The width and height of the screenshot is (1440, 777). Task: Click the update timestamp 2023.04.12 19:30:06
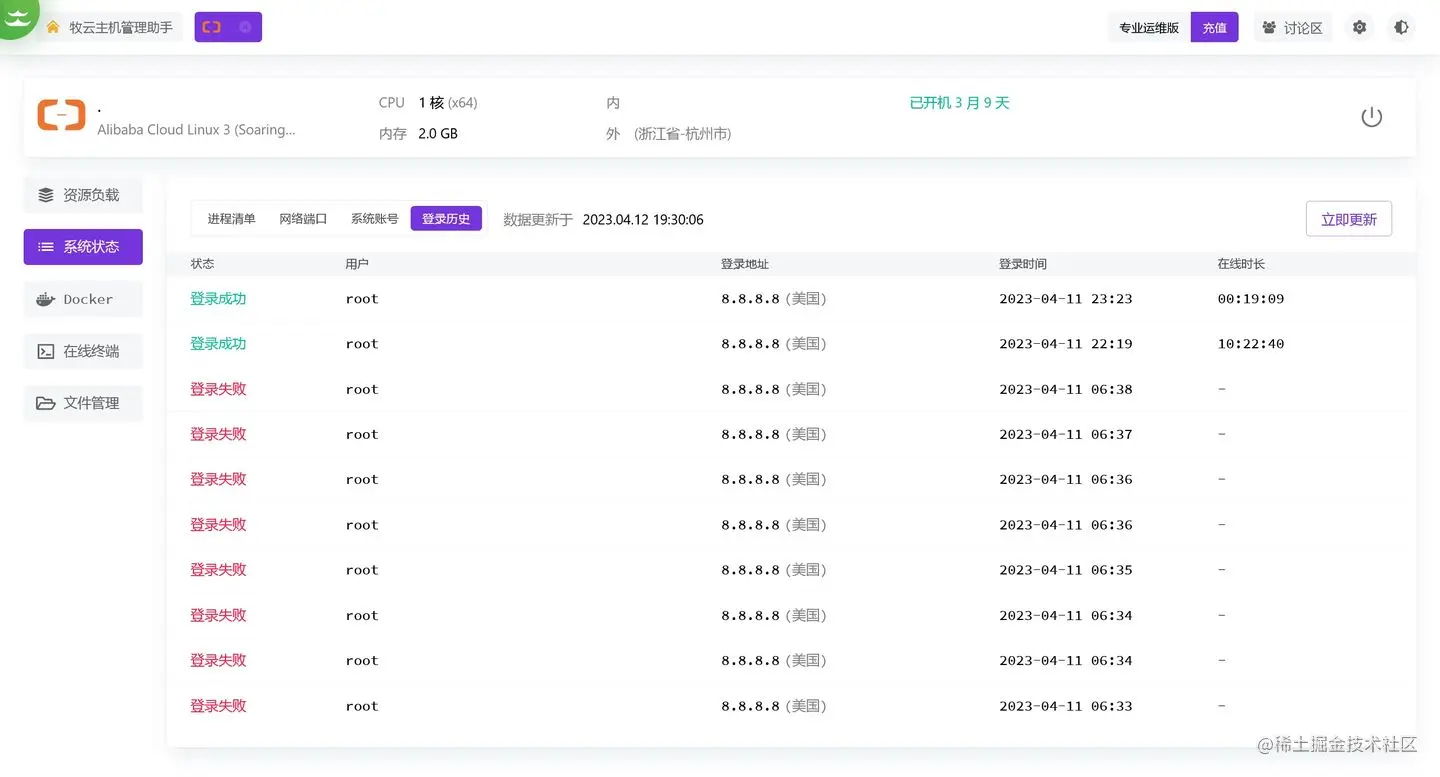point(643,219)
